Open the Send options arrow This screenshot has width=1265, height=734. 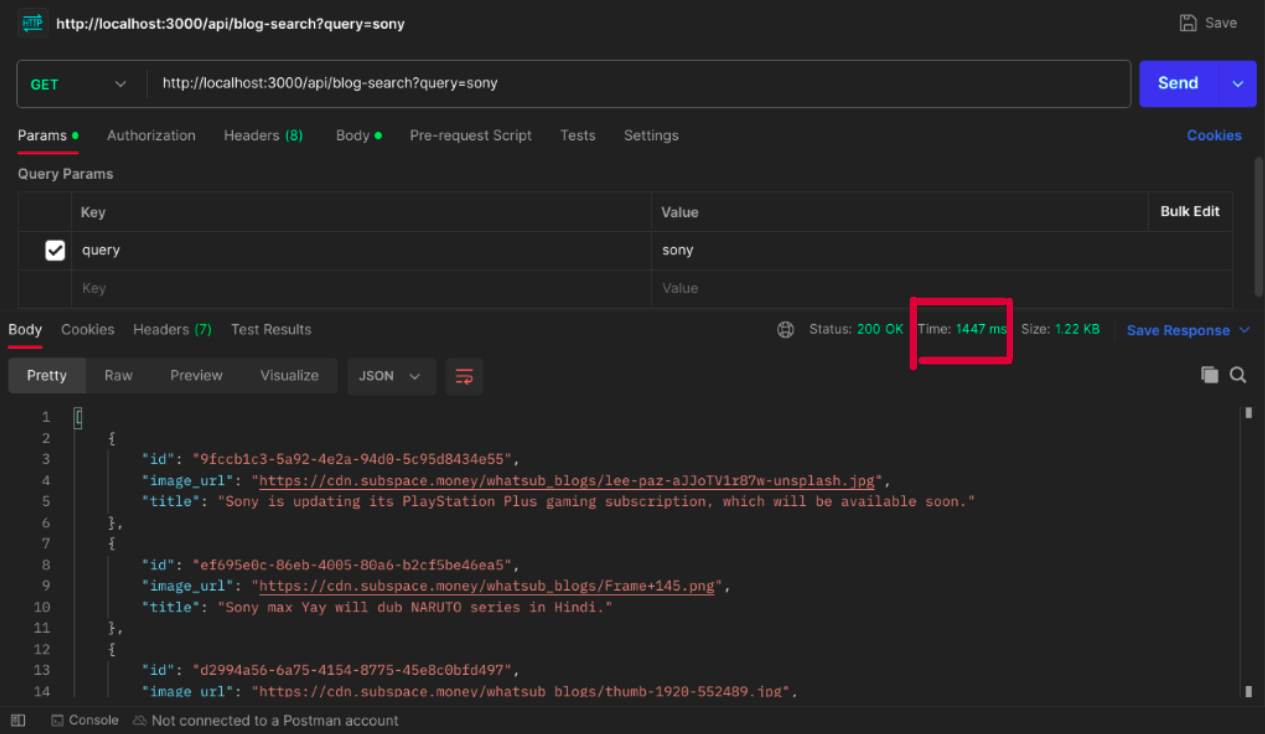[1237, 84]
